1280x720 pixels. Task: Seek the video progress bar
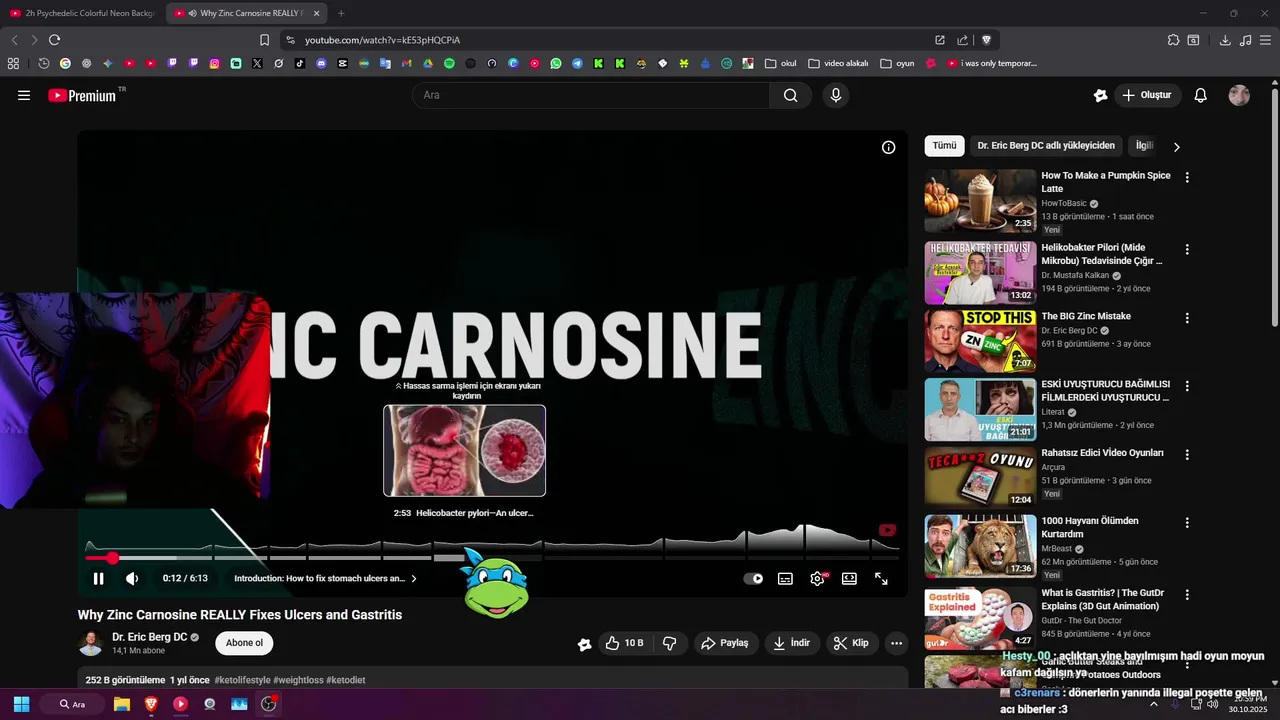[492, 557]
